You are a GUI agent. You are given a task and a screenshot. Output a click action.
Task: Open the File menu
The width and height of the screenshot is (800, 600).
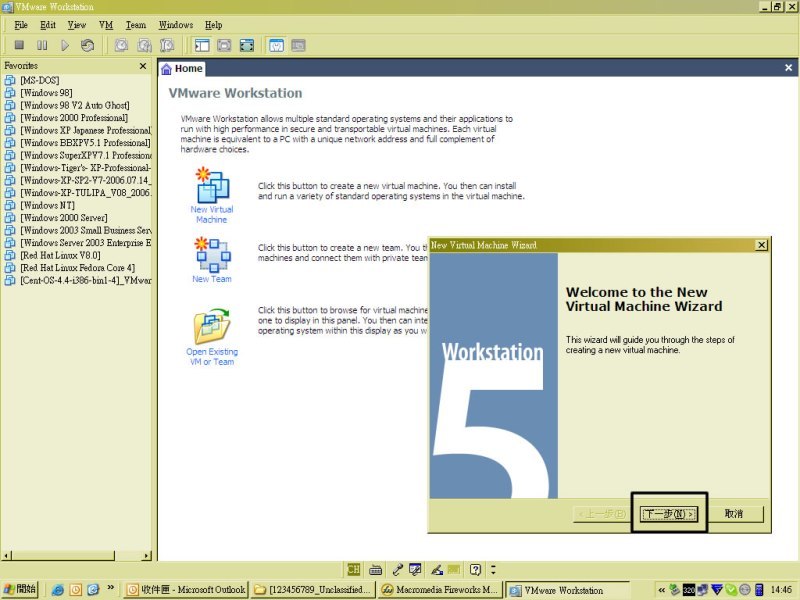21,25
